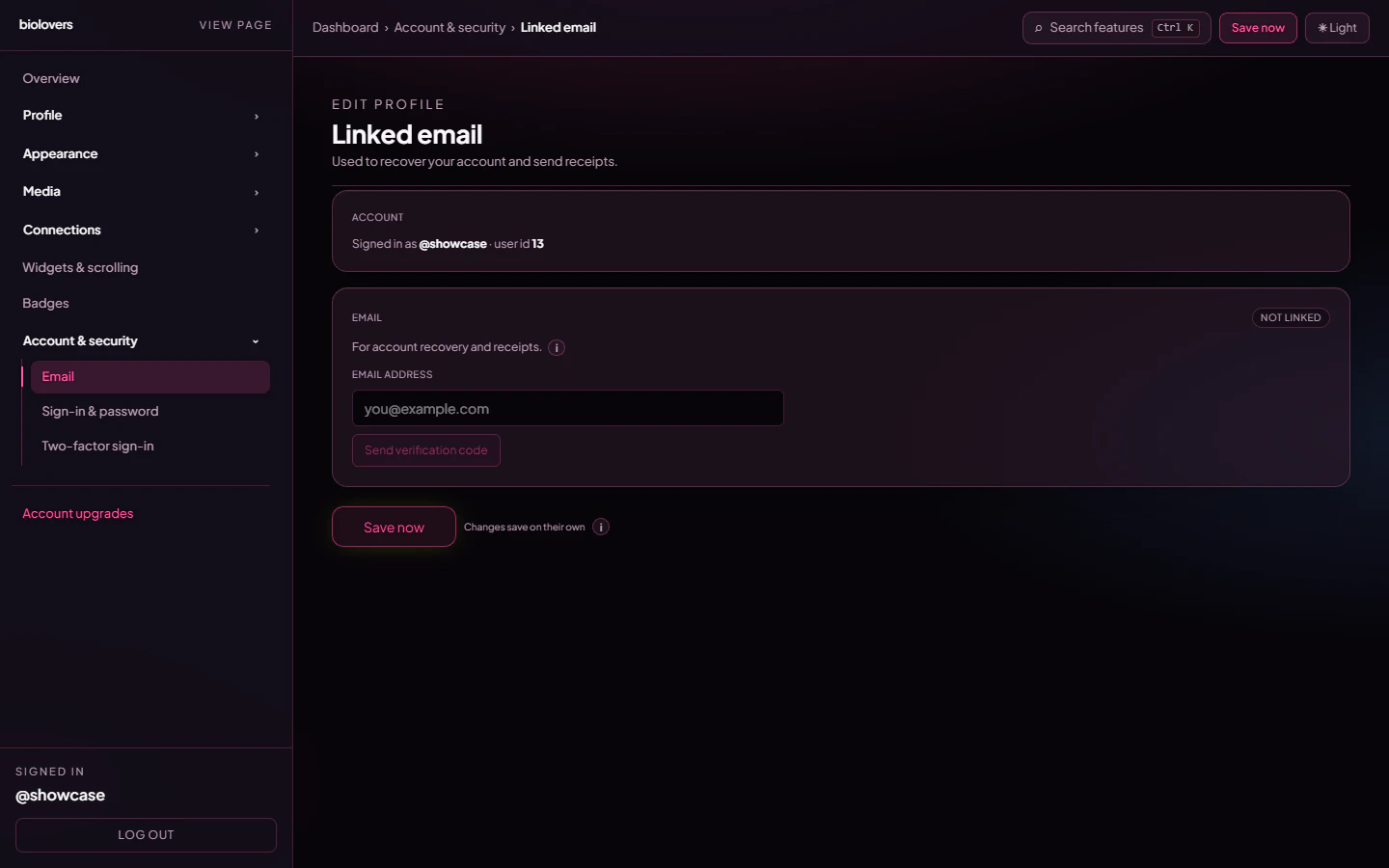
Task: Expand the Profile section
Action: tap(256, 115)
